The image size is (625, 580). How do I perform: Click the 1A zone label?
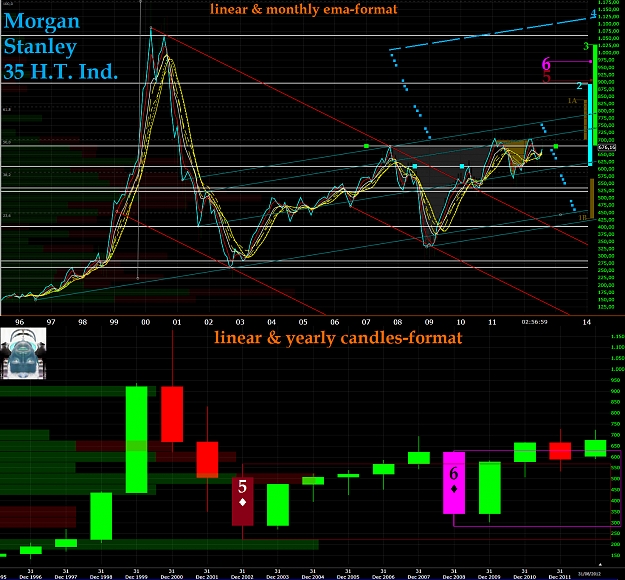pyautogui.click(x=572, y=101)
